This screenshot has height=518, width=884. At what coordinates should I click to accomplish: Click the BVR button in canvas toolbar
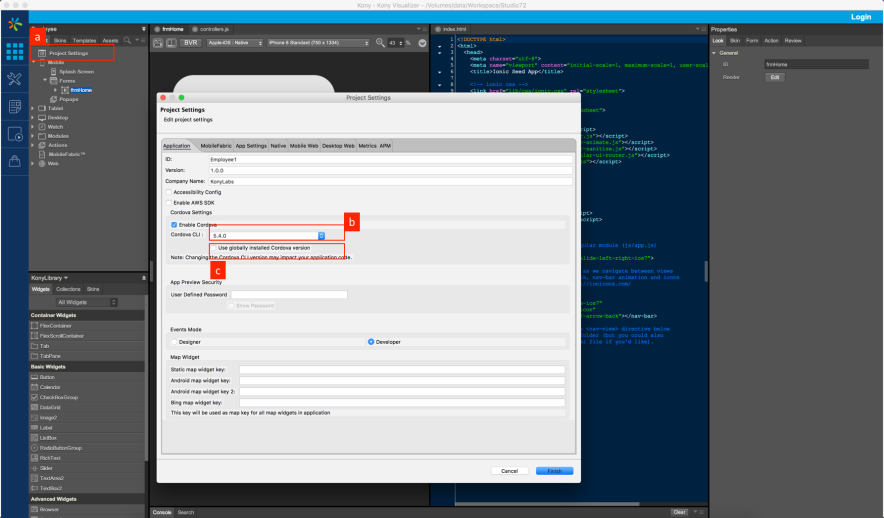[191, 43]
